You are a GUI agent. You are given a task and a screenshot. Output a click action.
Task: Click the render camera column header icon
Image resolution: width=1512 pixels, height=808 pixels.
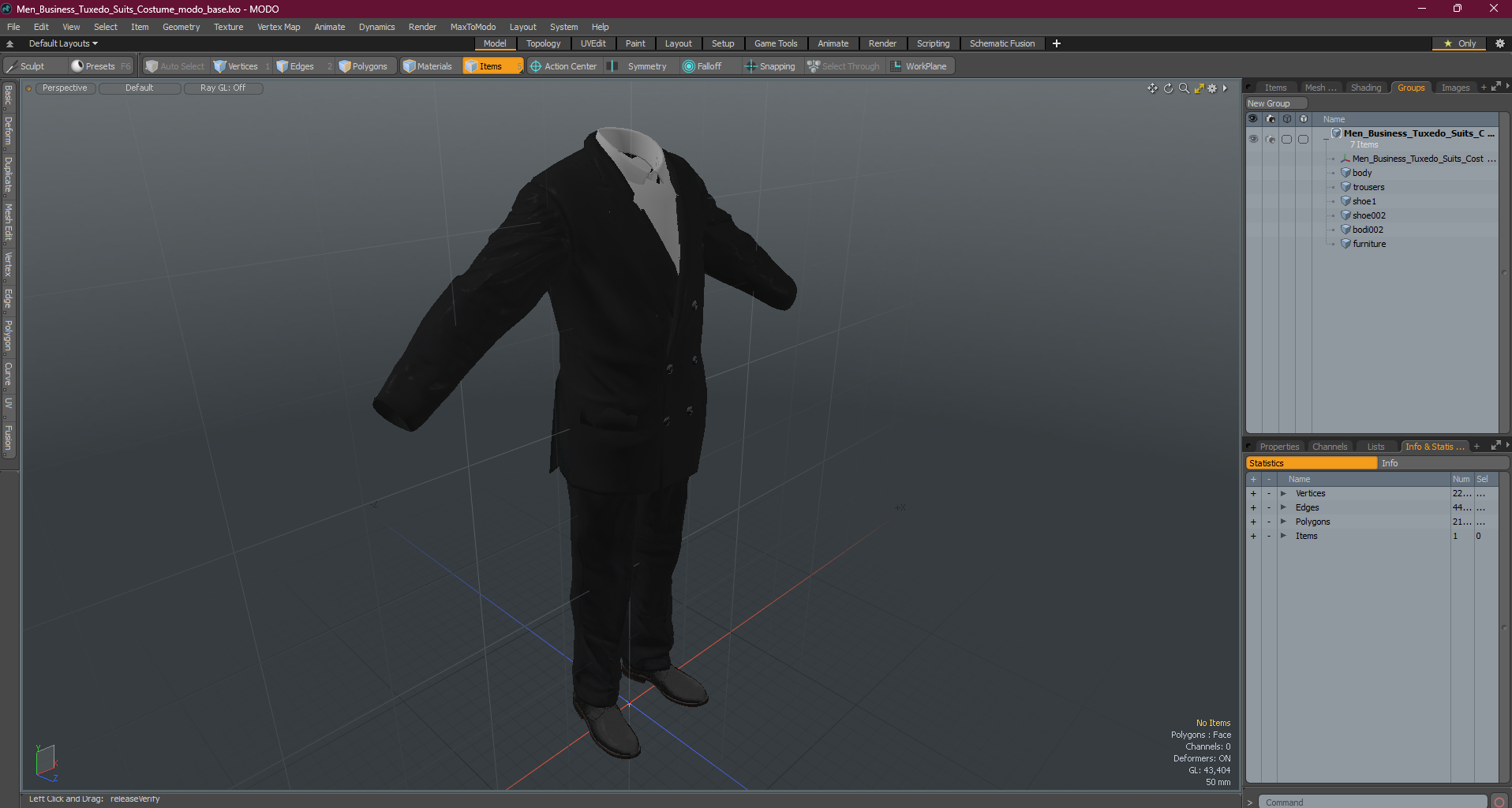(1271, 119)
